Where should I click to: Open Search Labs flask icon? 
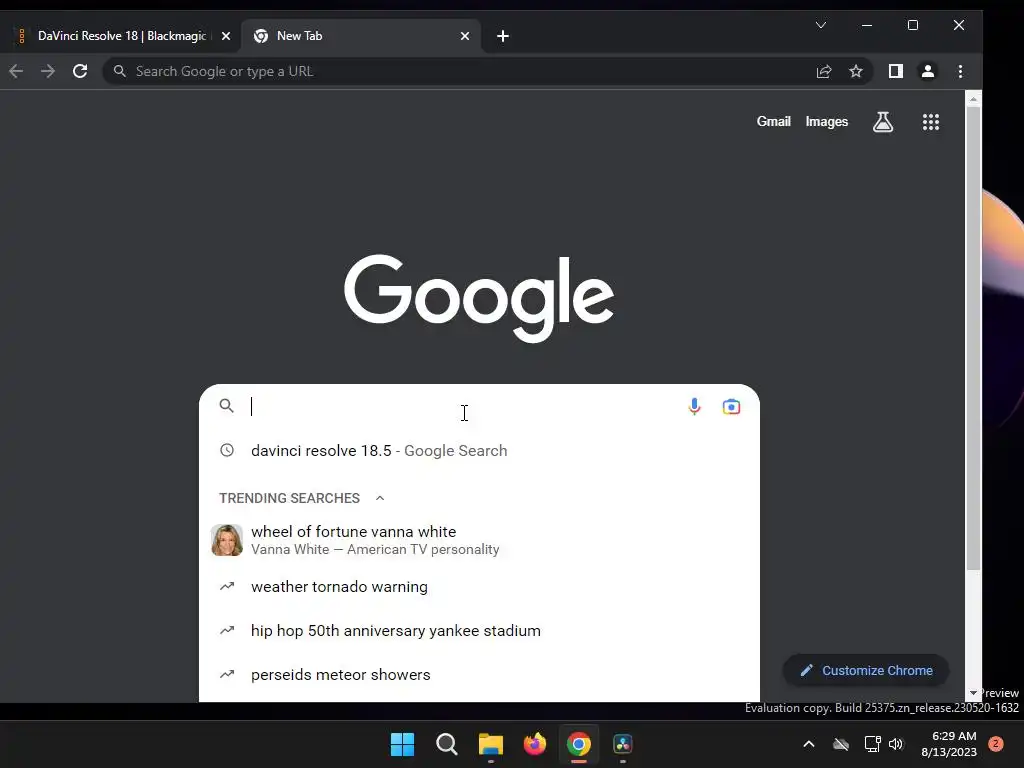[883, 121]
